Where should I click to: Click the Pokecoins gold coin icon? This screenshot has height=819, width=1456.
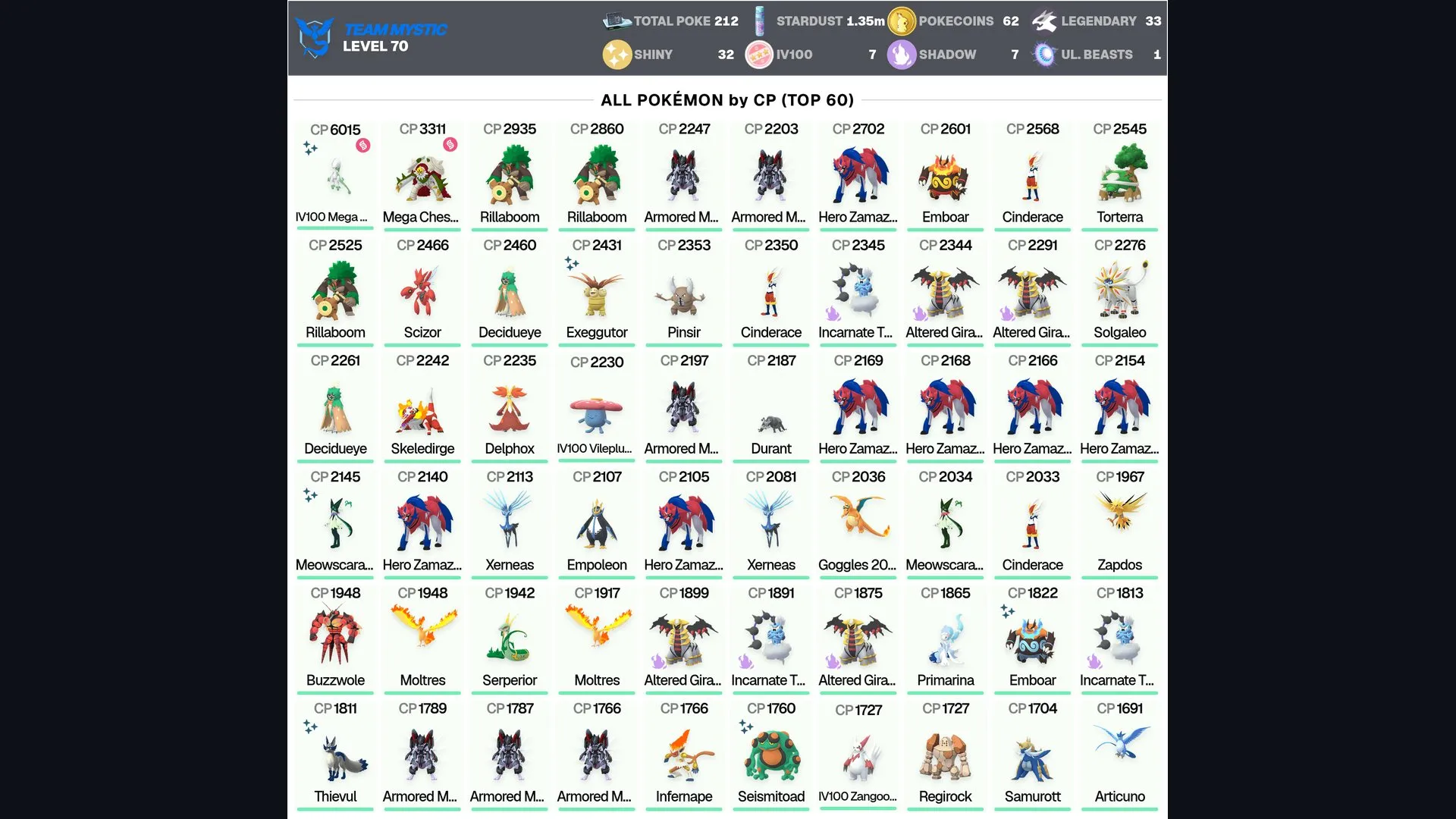click(x=902, y=21)
